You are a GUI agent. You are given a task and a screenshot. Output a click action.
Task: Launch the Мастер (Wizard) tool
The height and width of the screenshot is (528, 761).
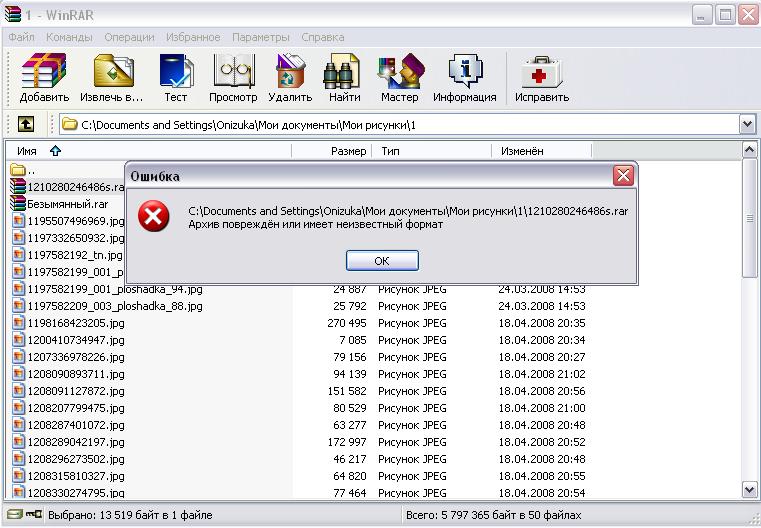point(400,71)
